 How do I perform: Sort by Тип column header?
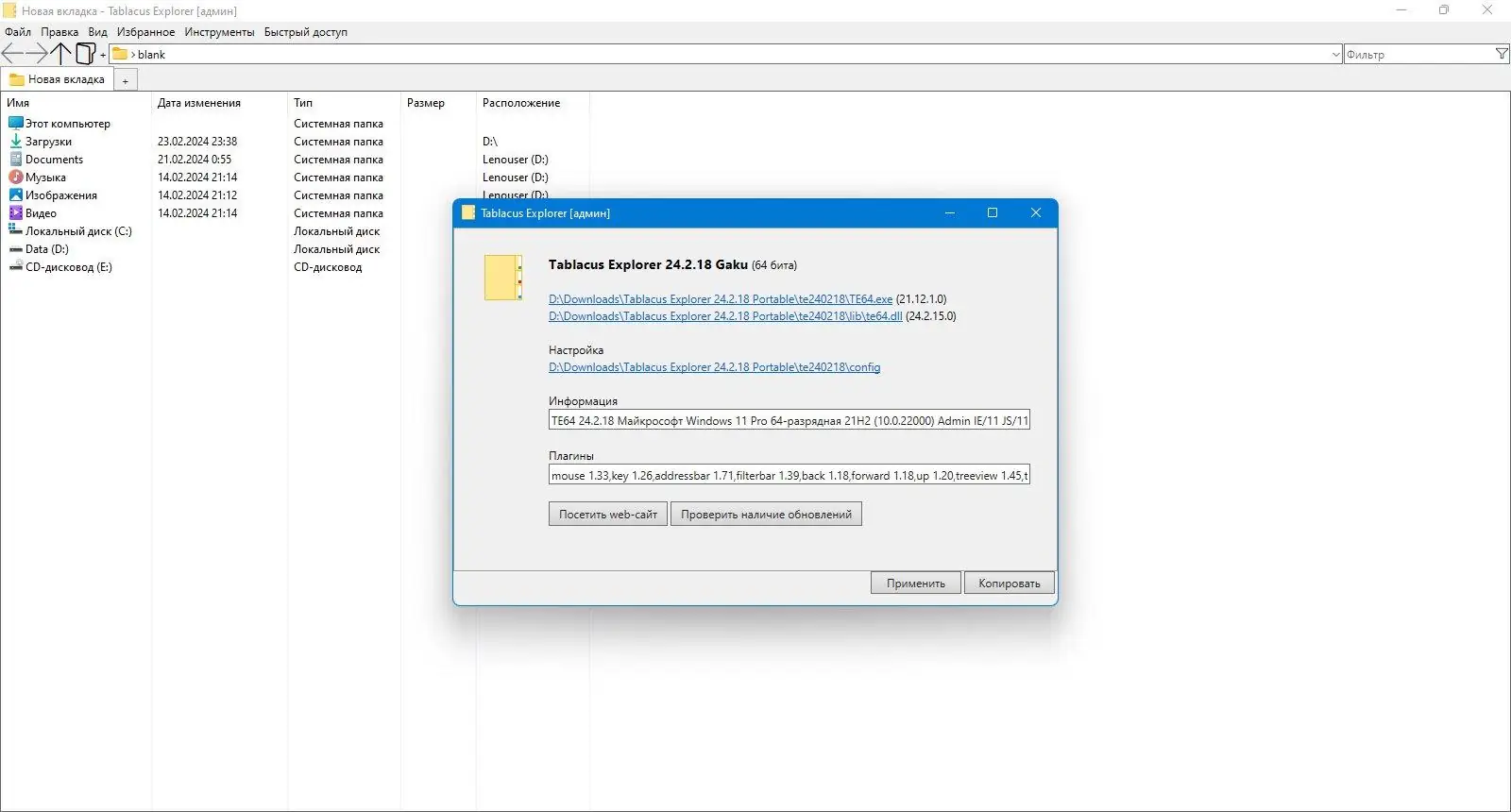(x=303, y=103)
